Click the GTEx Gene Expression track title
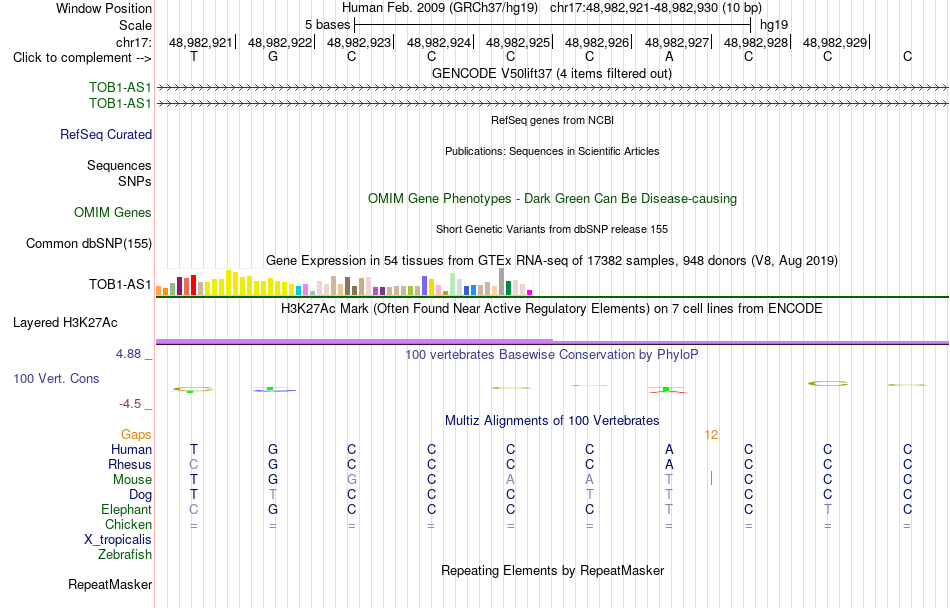 [x=552, y=260]
